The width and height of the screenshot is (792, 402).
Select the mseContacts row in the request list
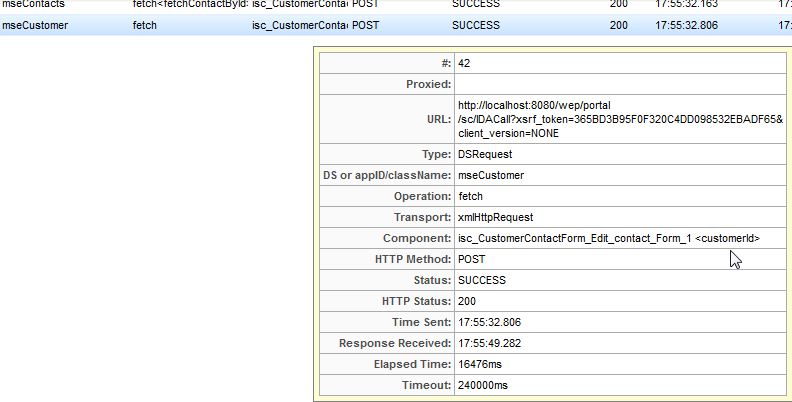pyautogui.click(x=34, y=5)
